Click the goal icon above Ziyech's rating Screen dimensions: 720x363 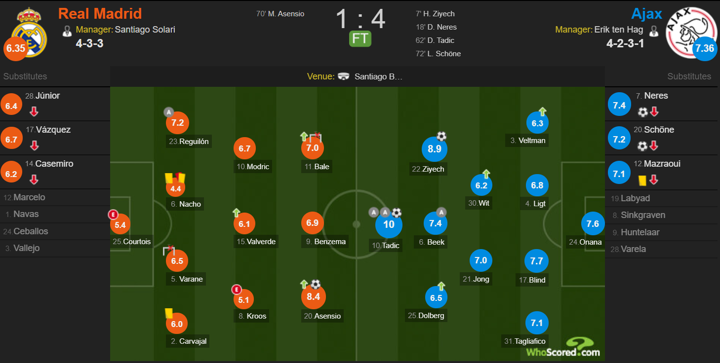pyautogui.click(x=441, y=136)
